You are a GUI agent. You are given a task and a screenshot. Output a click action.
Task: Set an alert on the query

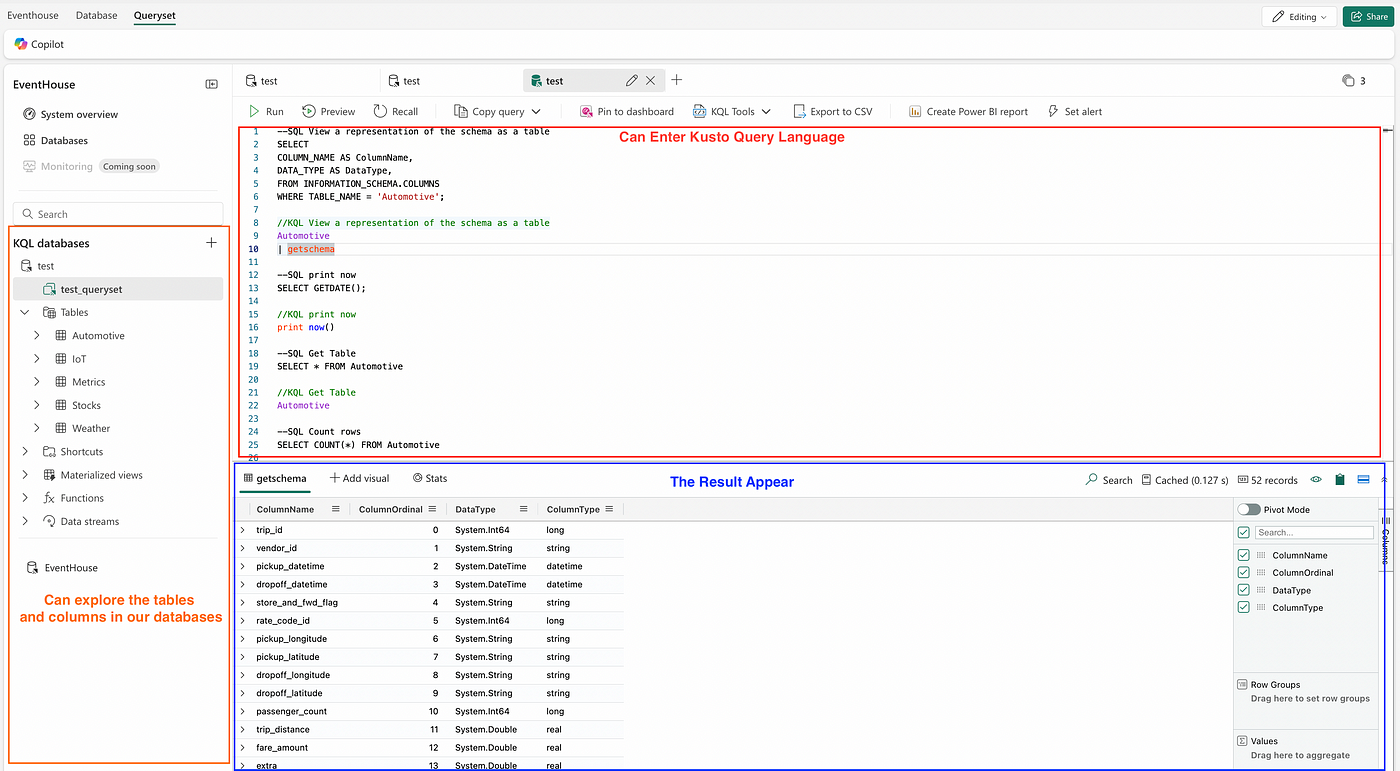click(x=1075, y=111)
